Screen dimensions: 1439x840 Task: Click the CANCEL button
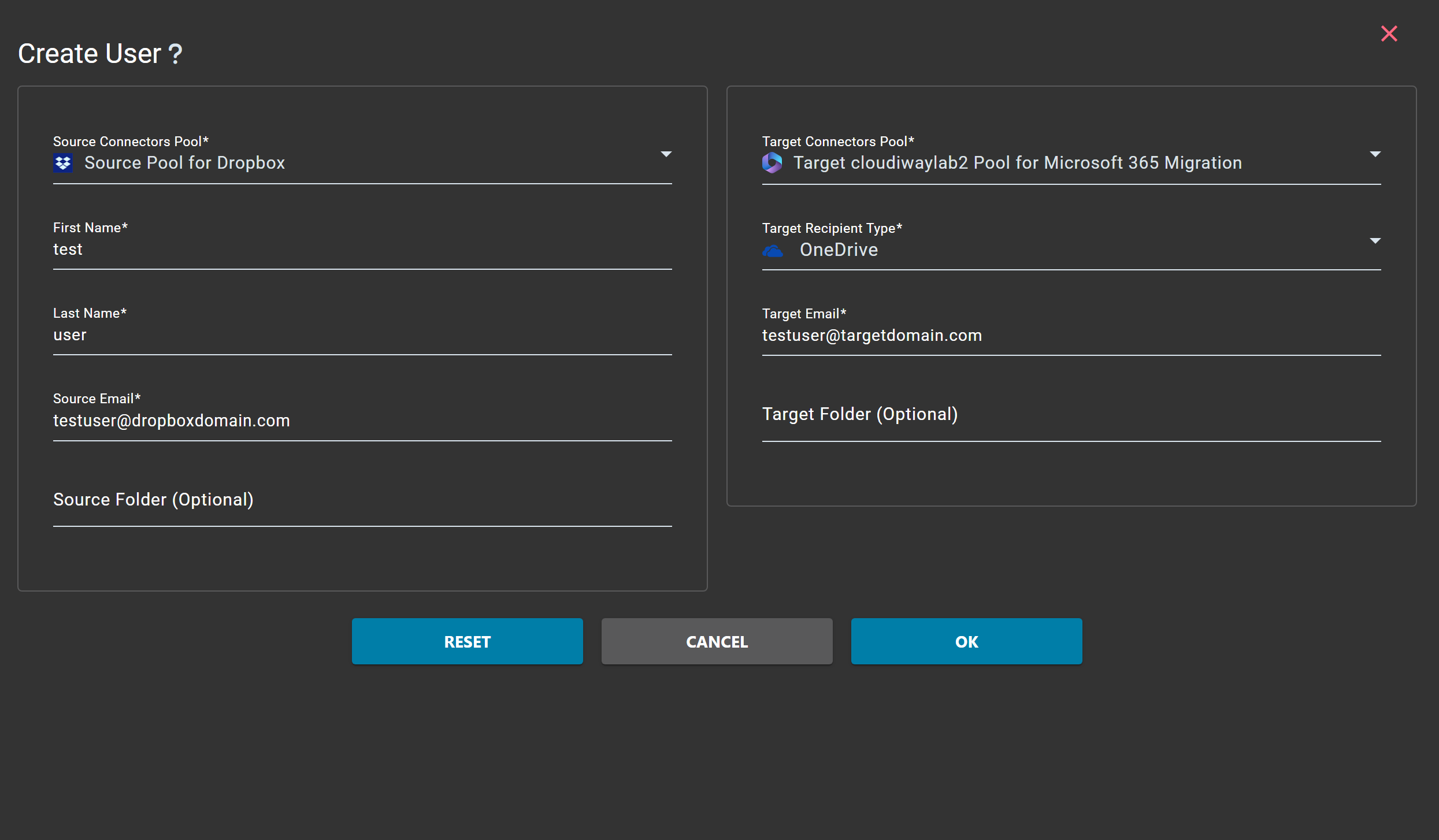(717, 641)
